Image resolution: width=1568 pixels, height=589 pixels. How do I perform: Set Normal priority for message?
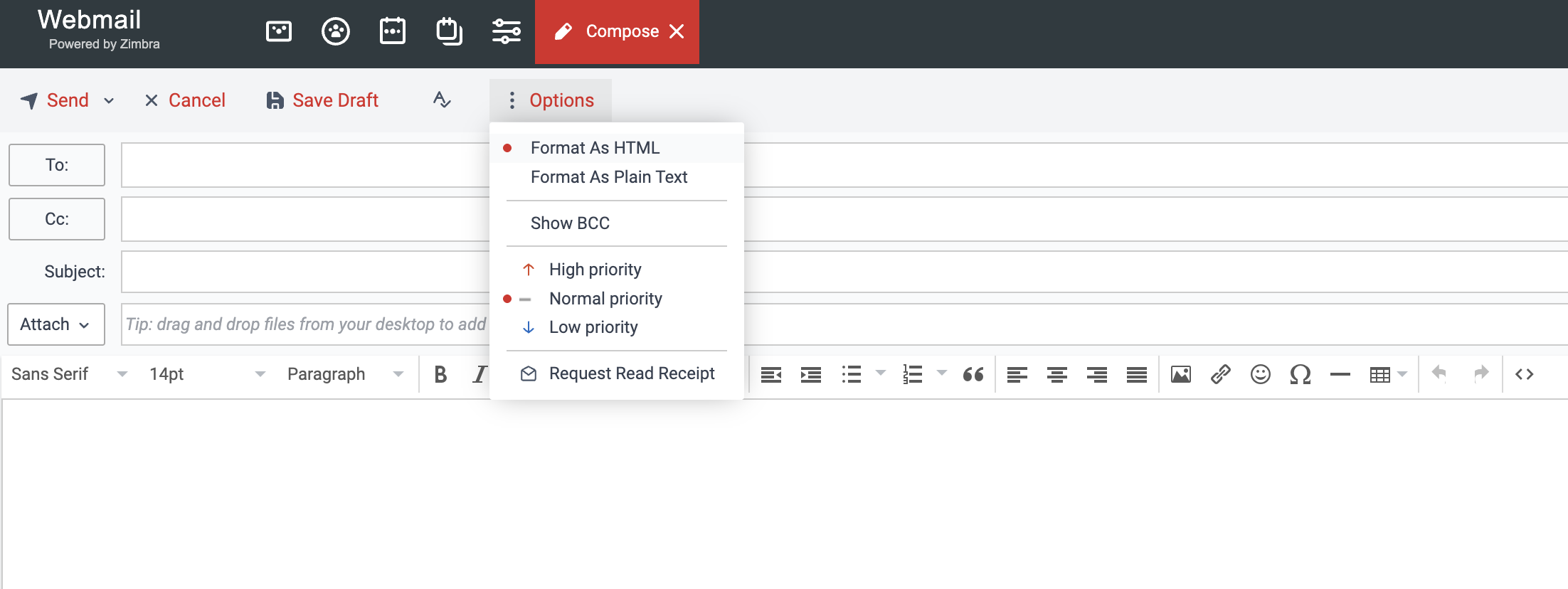tap(617, 299)
